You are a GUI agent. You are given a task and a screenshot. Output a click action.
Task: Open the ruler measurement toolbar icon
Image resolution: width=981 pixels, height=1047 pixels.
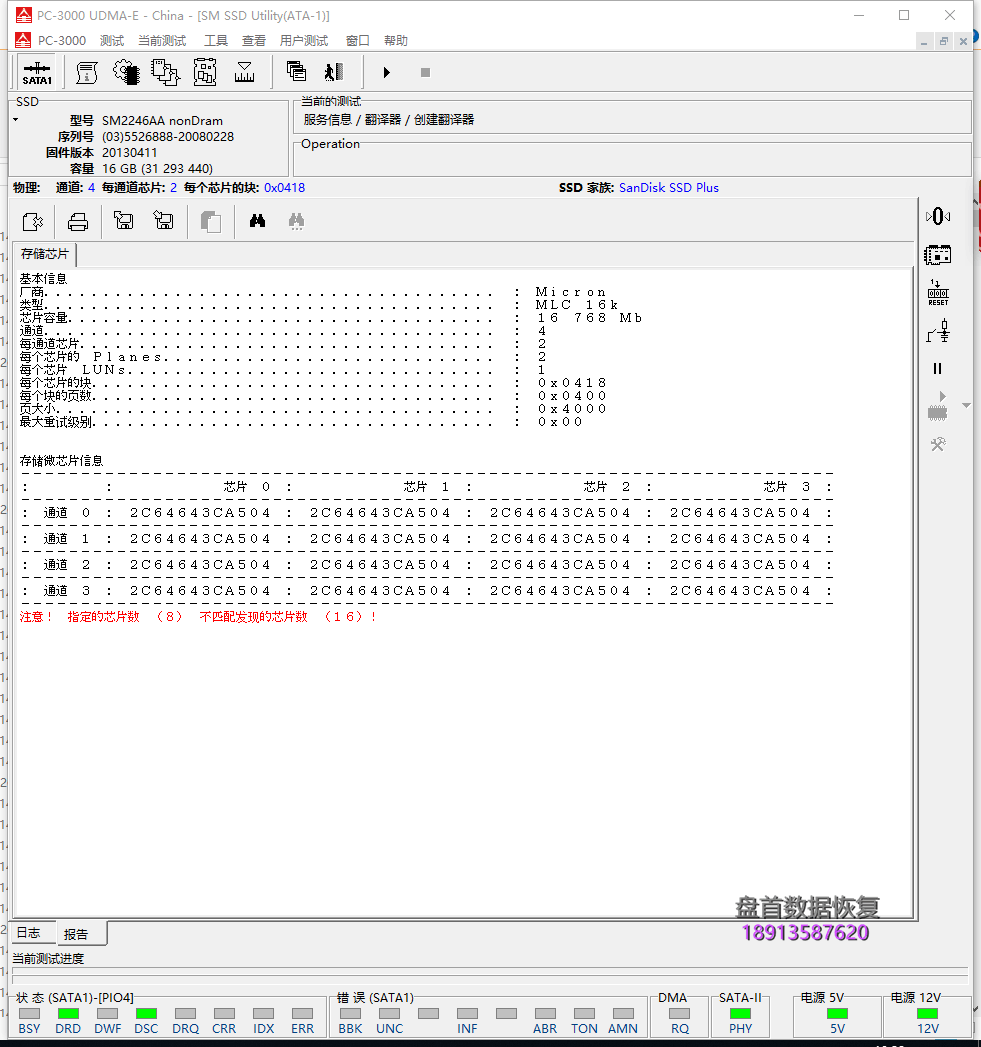click(244, 72)
